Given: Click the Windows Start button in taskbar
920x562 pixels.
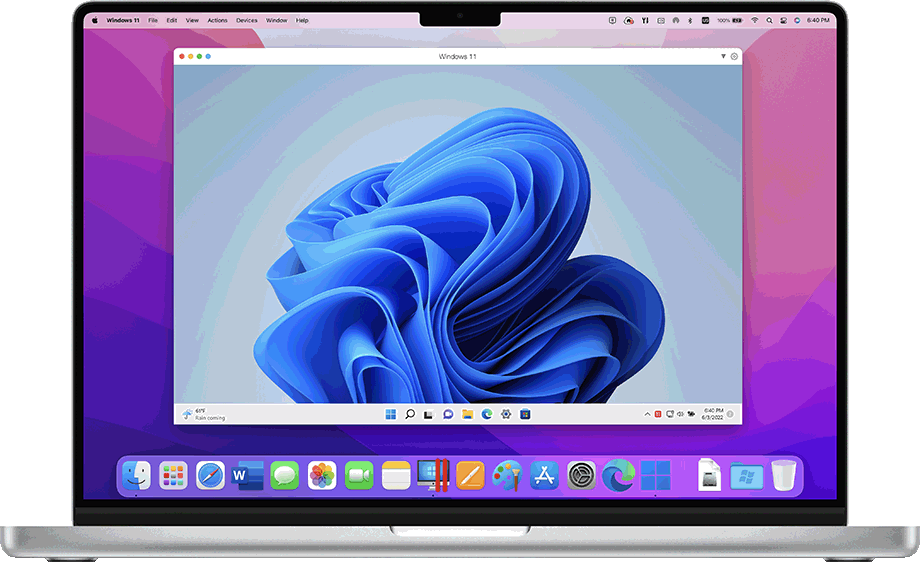Looking at the screenshot, I should click(x=391, y=414).
